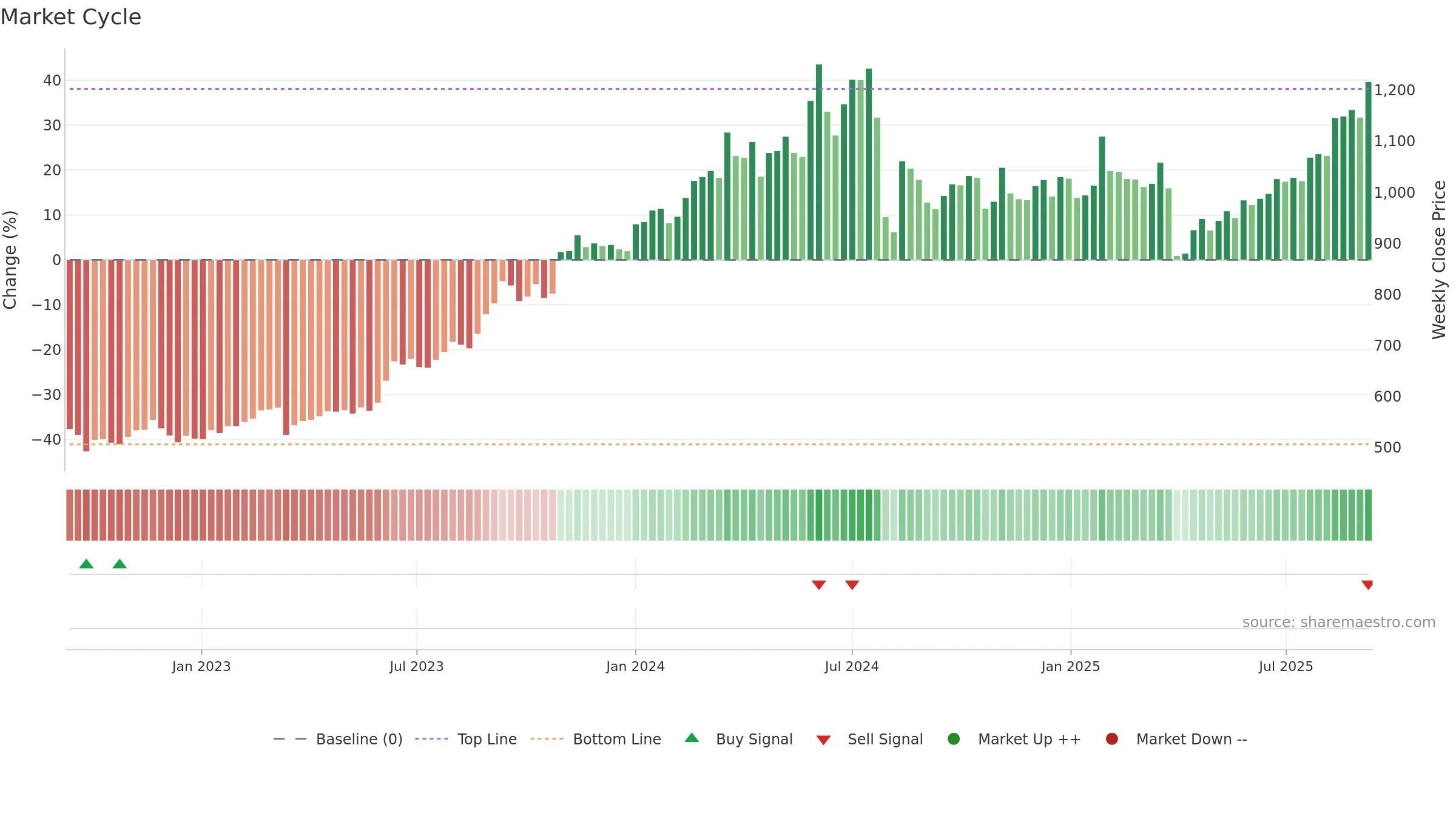Click the gray dashed Baseline legend swatch
Image resolution: width=1456 pixels, height=819 pixels.
(x=290, y=739)
